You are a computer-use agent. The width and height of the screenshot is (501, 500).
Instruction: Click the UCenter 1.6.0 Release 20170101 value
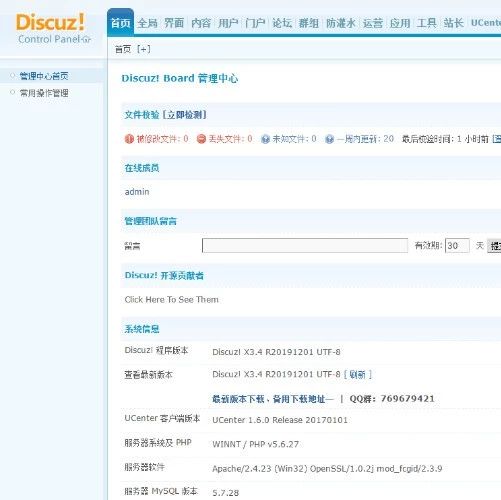tap(280, 420)
